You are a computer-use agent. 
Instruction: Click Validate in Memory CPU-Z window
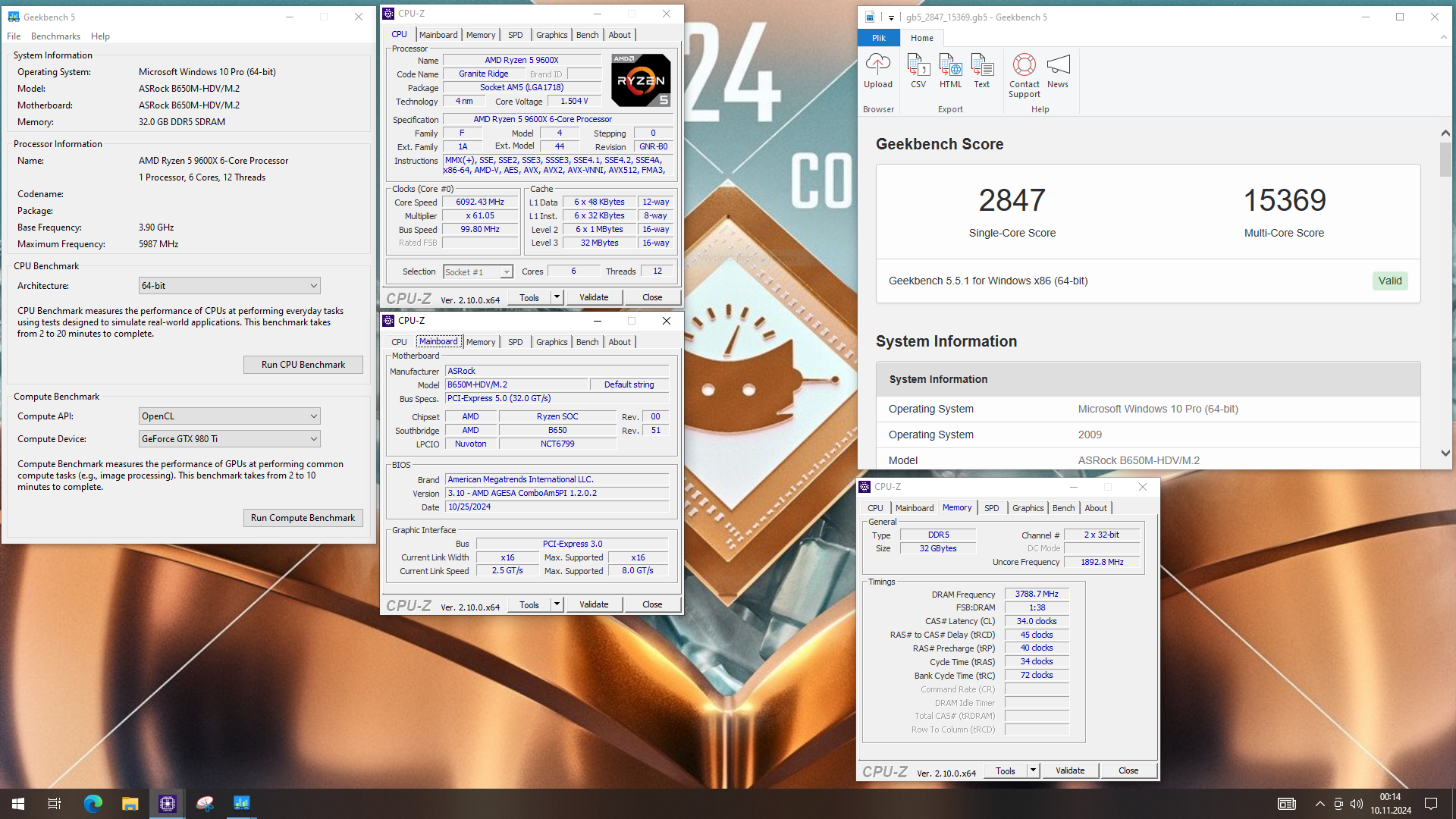point(1070,770)
